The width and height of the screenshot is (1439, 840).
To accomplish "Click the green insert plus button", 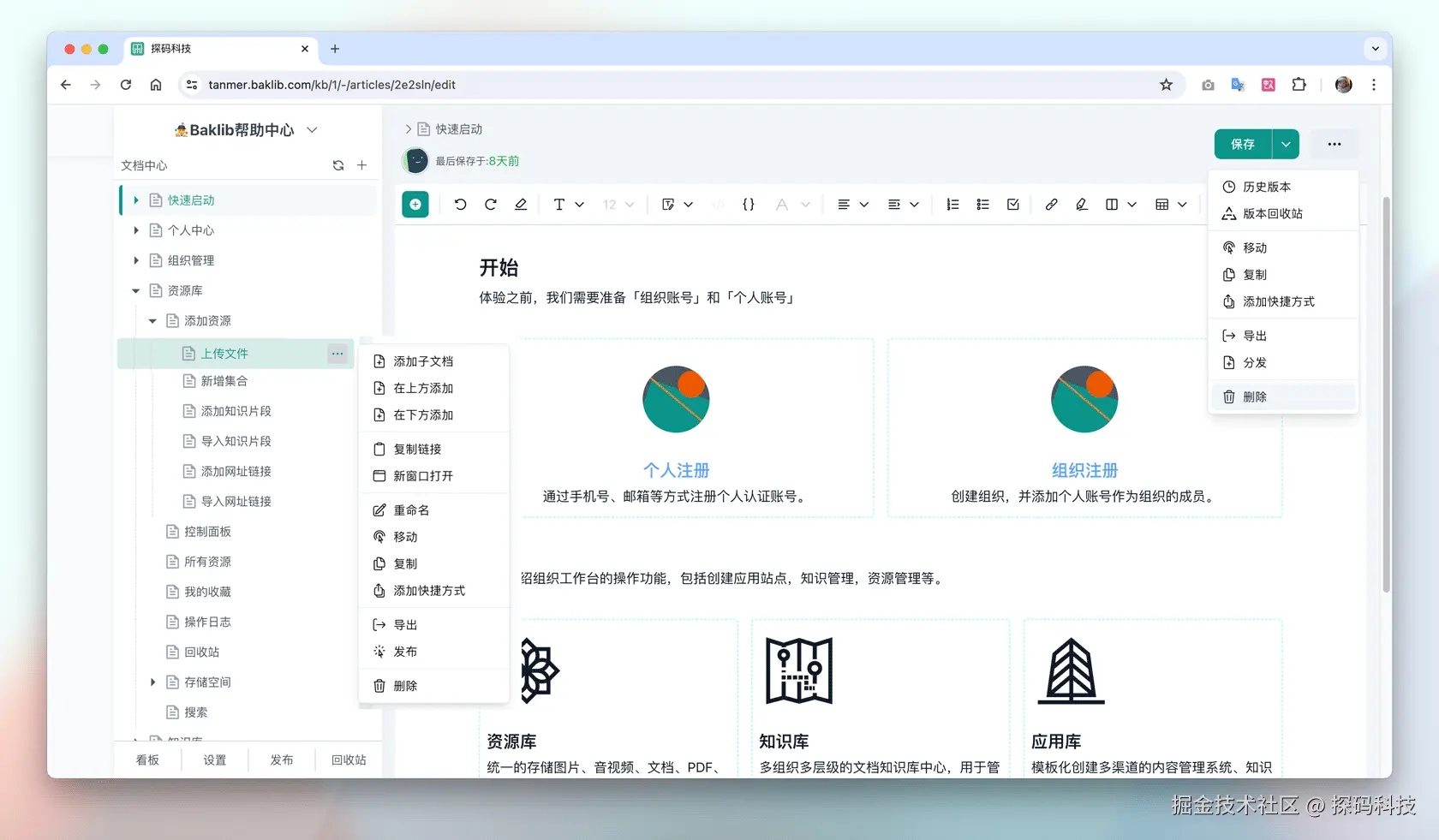I will coord(415,205).
